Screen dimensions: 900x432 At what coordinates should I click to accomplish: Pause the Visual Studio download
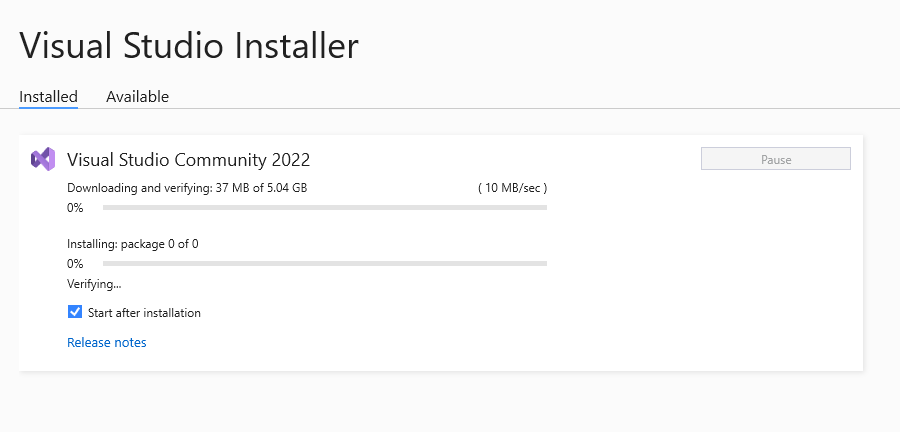[775, 159]
